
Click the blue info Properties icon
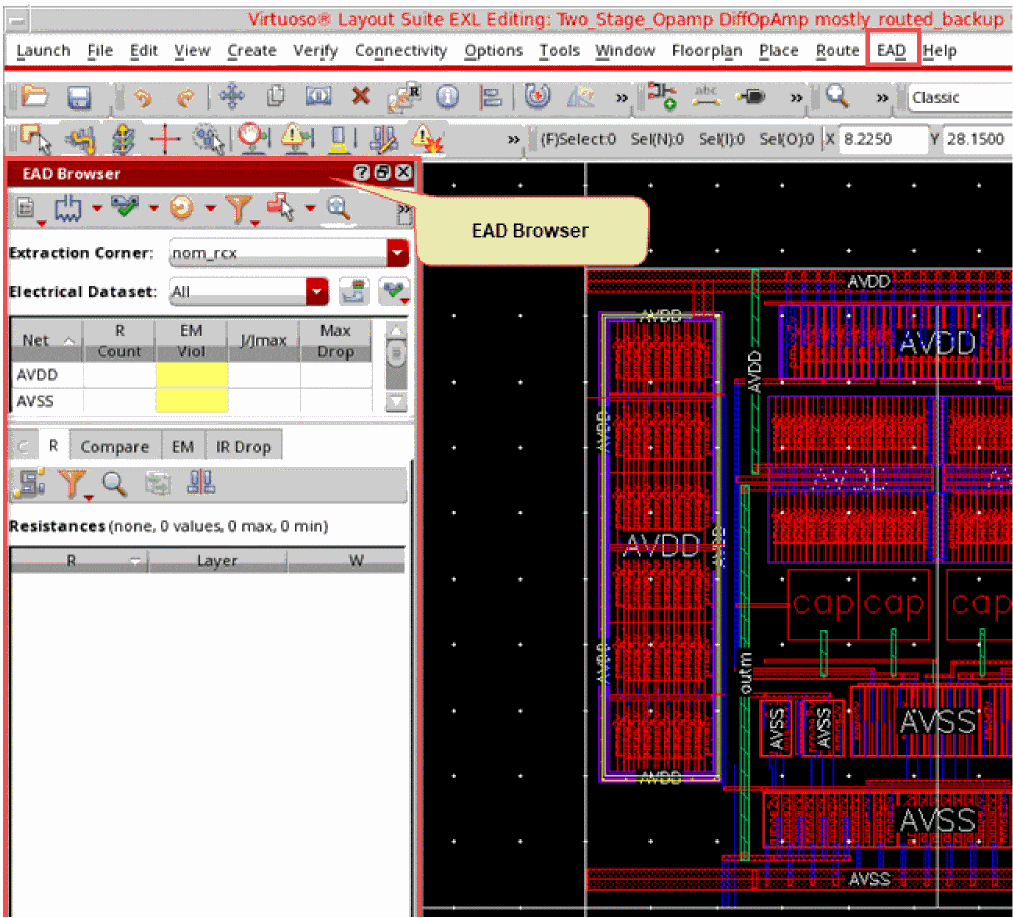(x=447, y=97)
